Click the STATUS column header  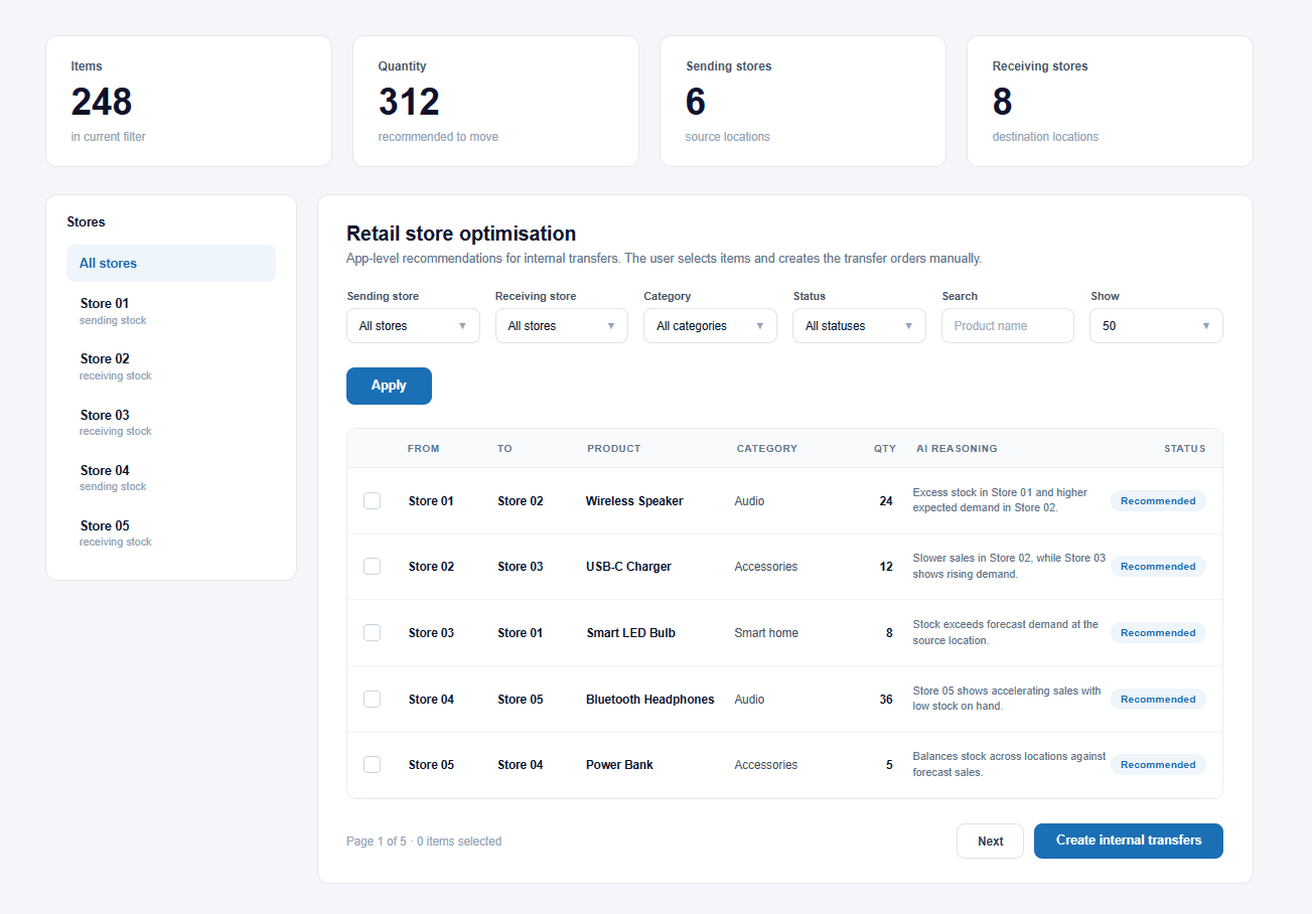click(x=1185, y=449)
